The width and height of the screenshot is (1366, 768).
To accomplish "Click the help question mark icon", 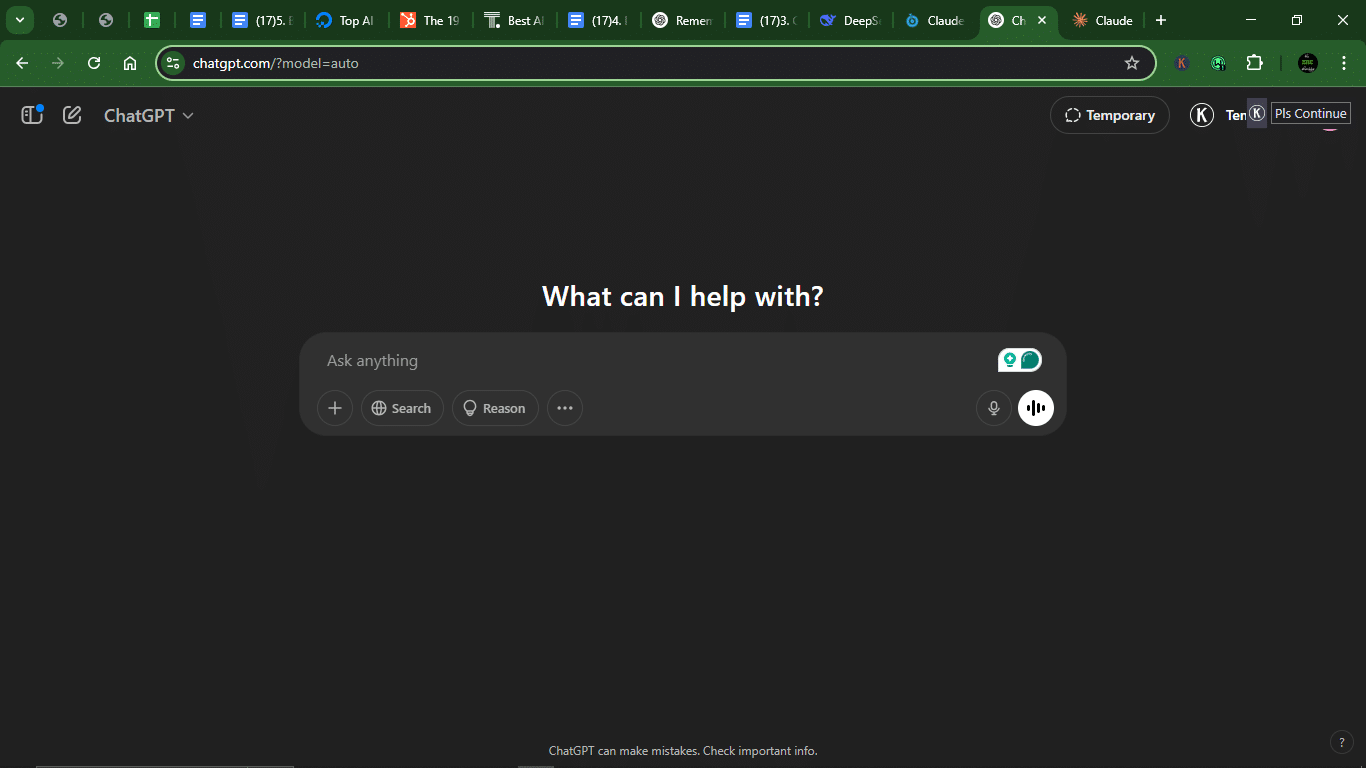I will tap(1342, 742).
